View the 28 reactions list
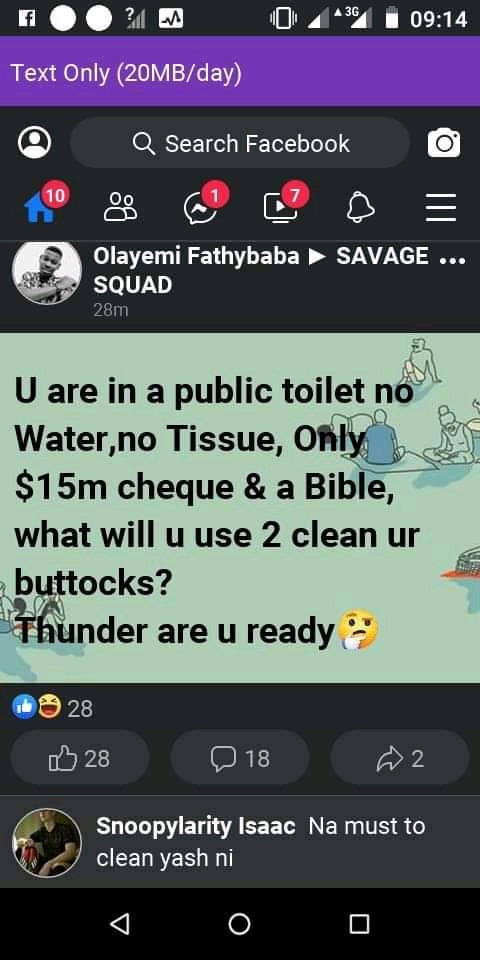Screen dimensions: 480x960 [x=53, y=708]
